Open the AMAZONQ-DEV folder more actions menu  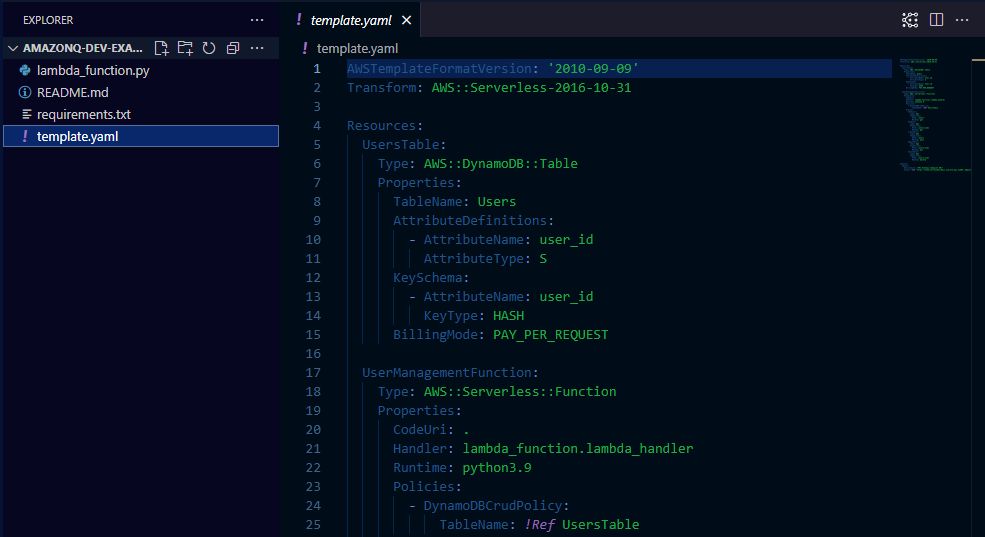[257, 48]
